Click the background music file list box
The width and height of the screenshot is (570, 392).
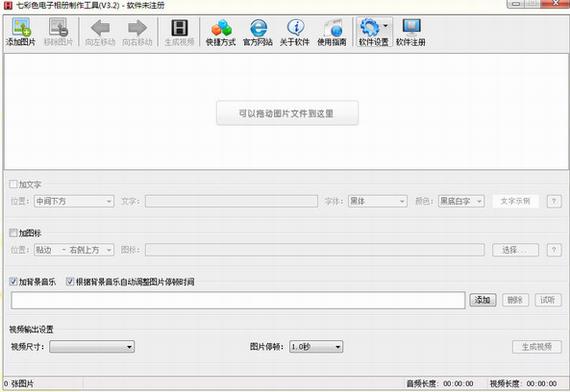(x=238, y=300)
